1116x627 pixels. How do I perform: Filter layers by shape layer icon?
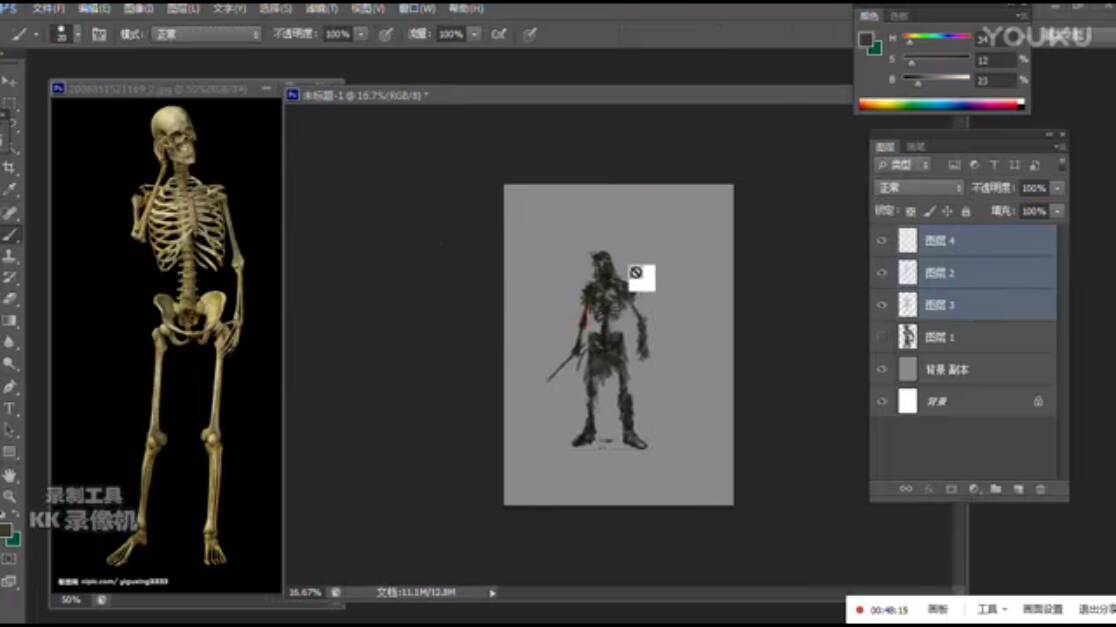[x=1014, y=165]
